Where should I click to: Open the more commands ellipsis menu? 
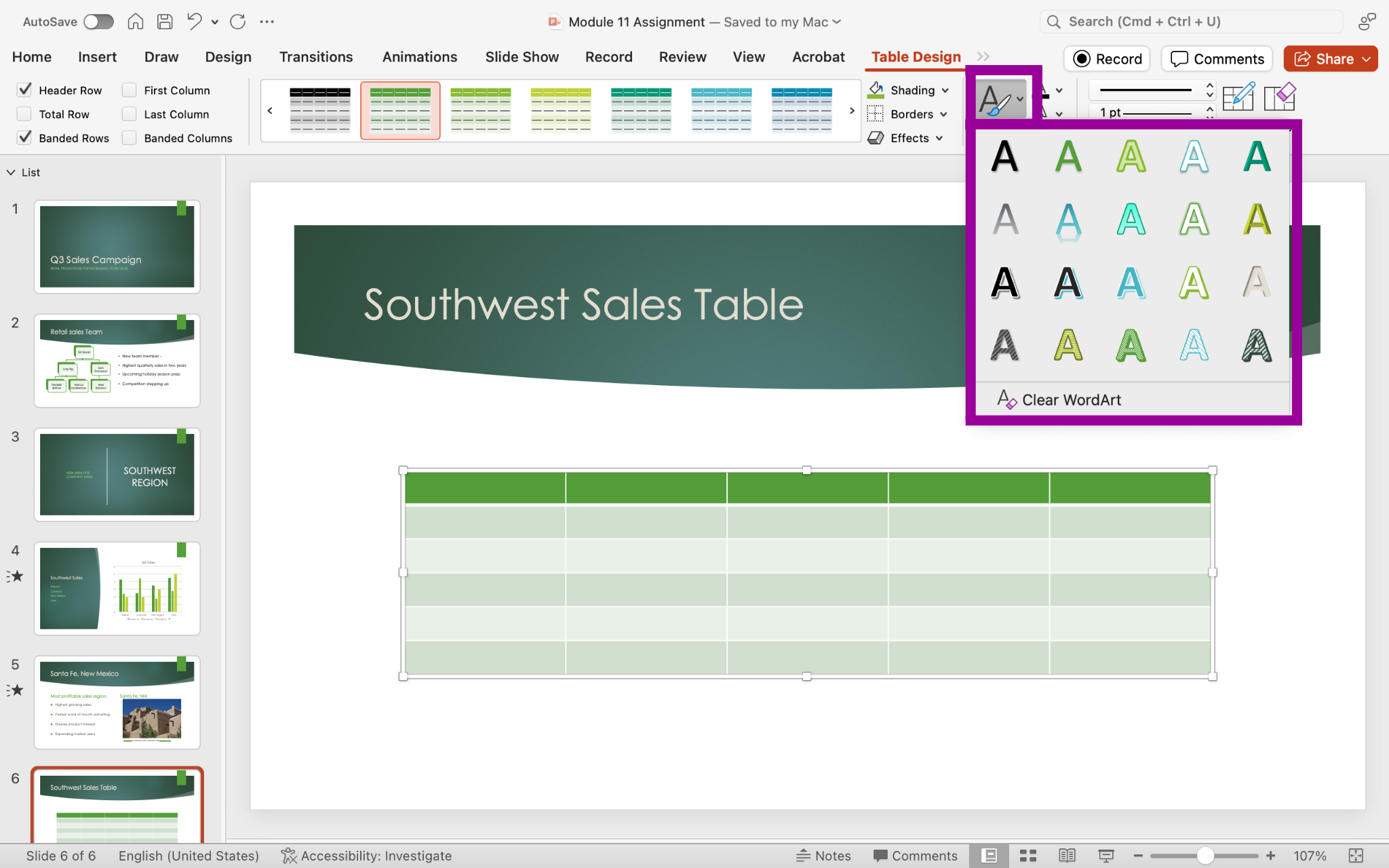click(x=267, y=22)
